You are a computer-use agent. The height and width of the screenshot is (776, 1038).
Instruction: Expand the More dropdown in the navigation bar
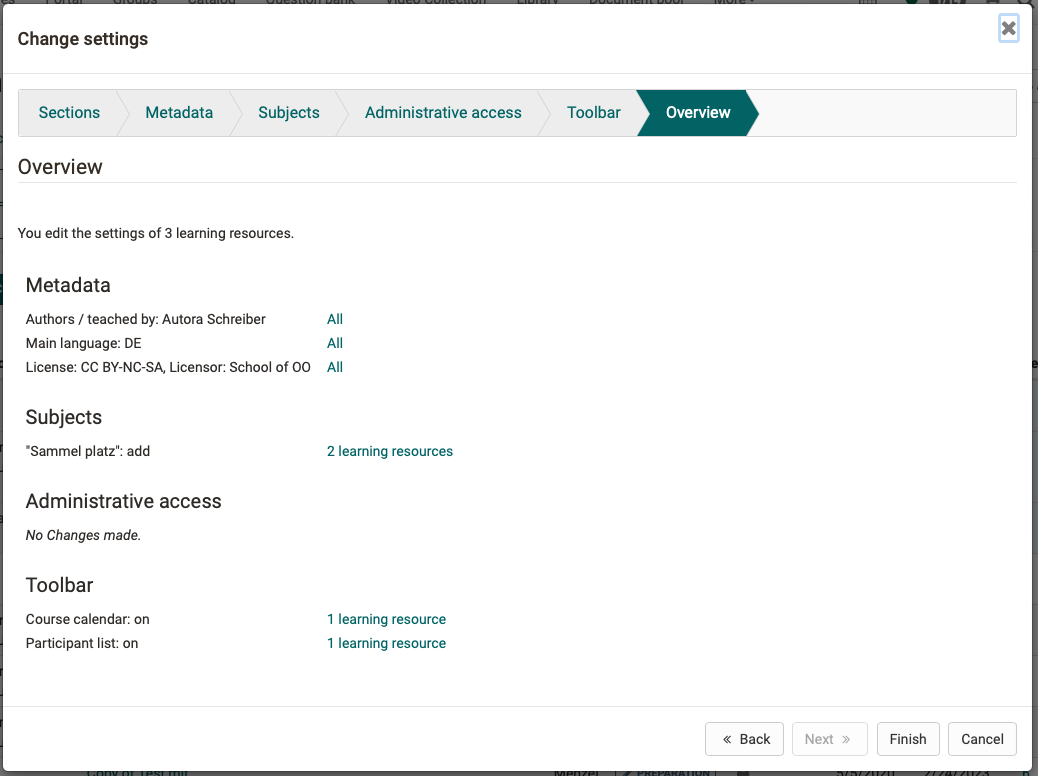732,3
